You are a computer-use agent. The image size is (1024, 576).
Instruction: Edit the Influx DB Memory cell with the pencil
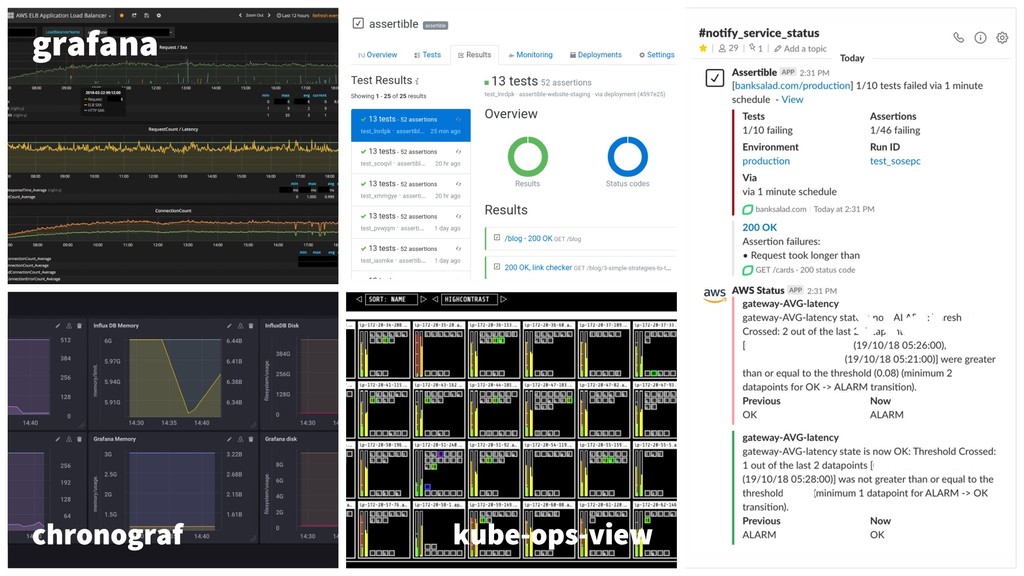229,325
